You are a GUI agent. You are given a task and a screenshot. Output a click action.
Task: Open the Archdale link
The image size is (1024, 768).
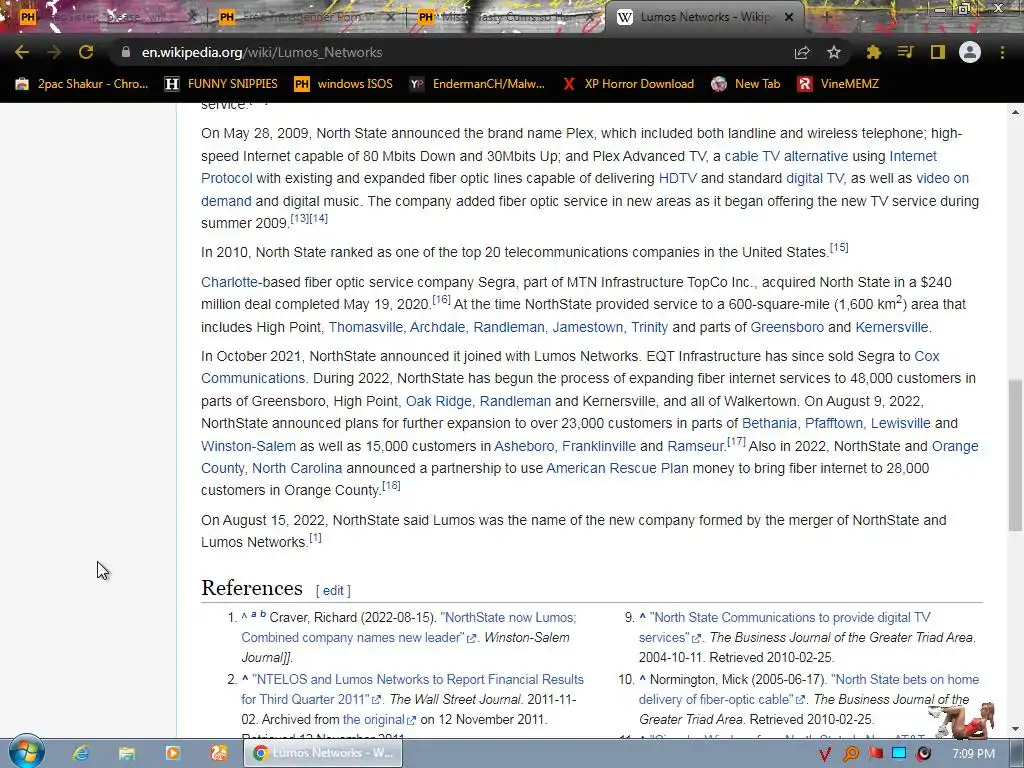438,327
